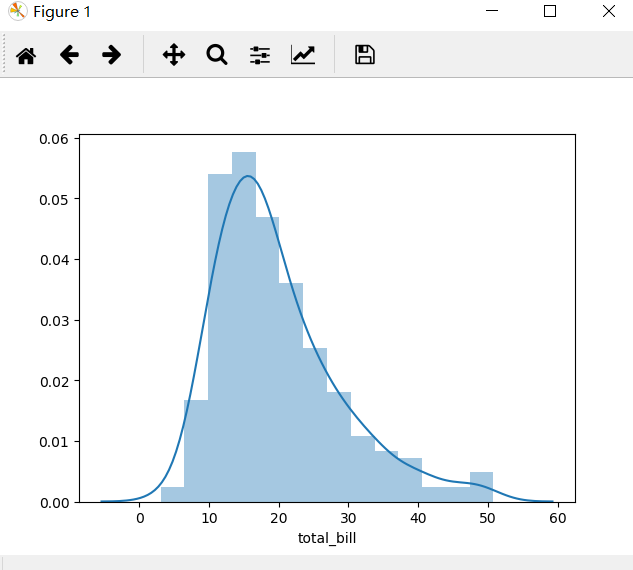Go forward to the next view

(x=111, y=55)
